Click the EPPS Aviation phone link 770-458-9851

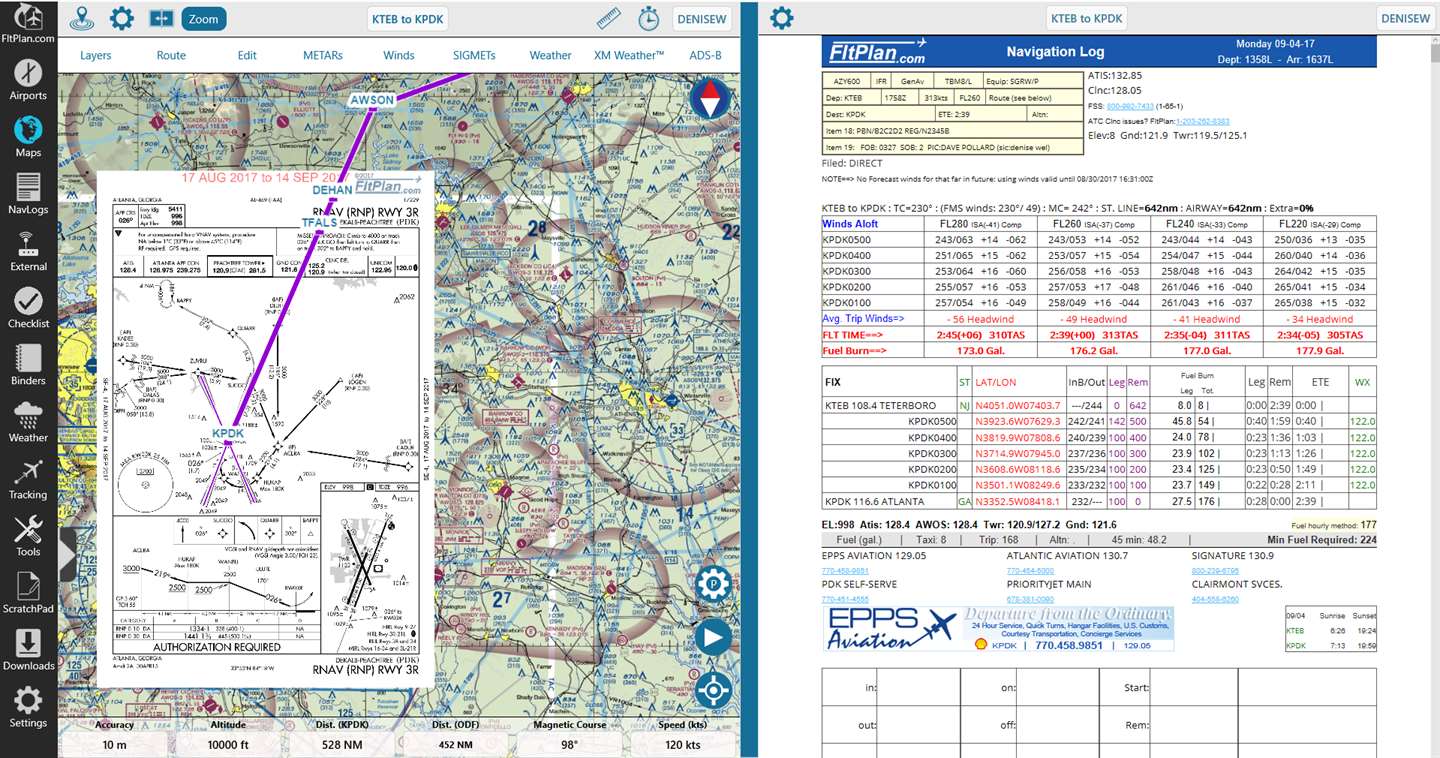point(845,571)
